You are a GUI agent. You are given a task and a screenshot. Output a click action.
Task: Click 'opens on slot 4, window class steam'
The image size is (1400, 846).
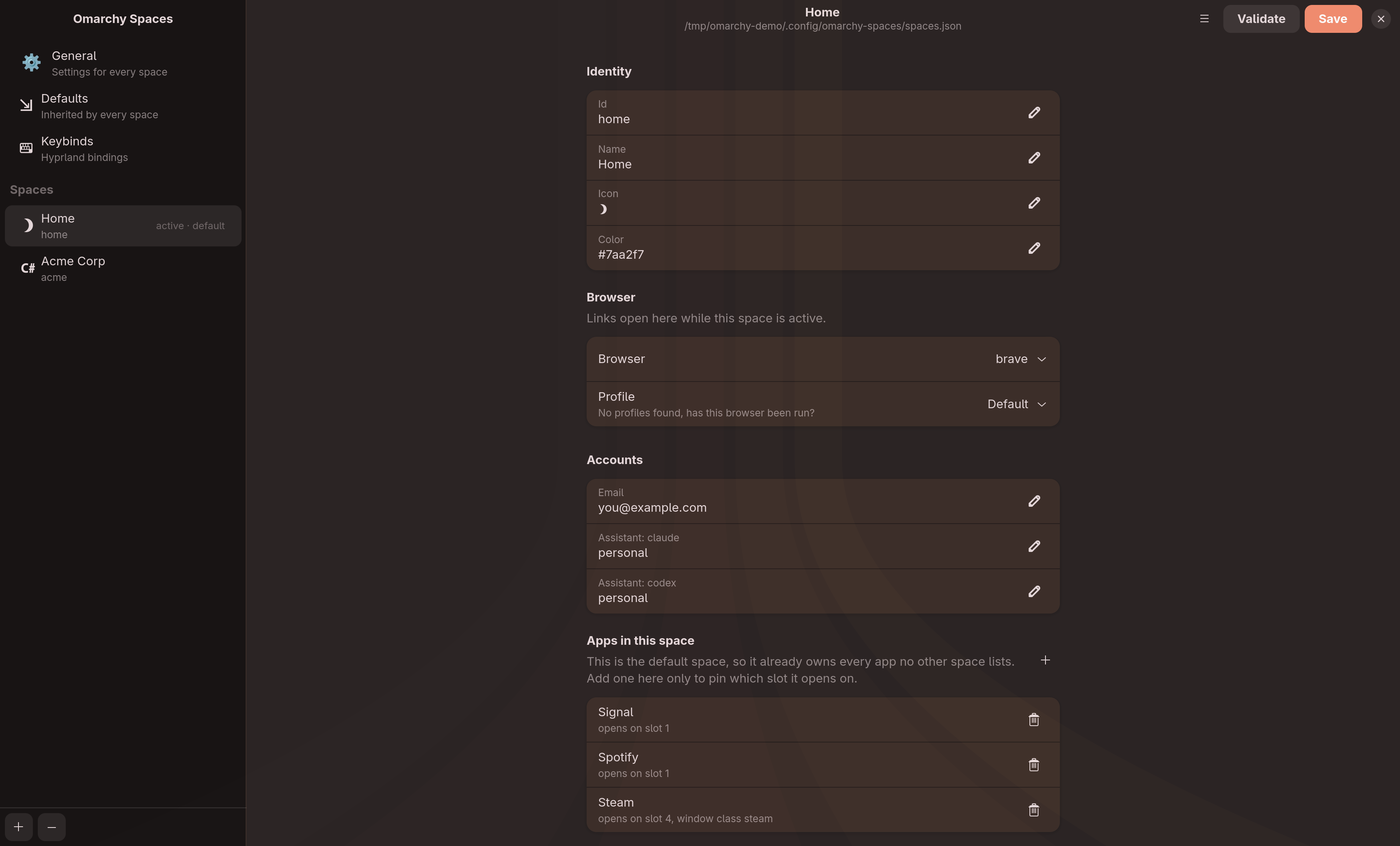pos(685,819)
